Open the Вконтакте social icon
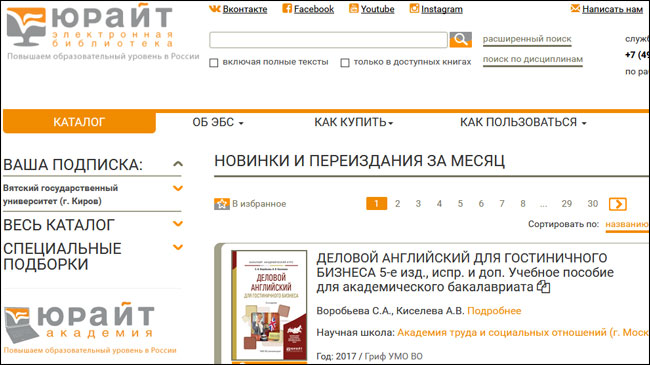The height and width of the screenshot is (365, 650). click(214, 9)
